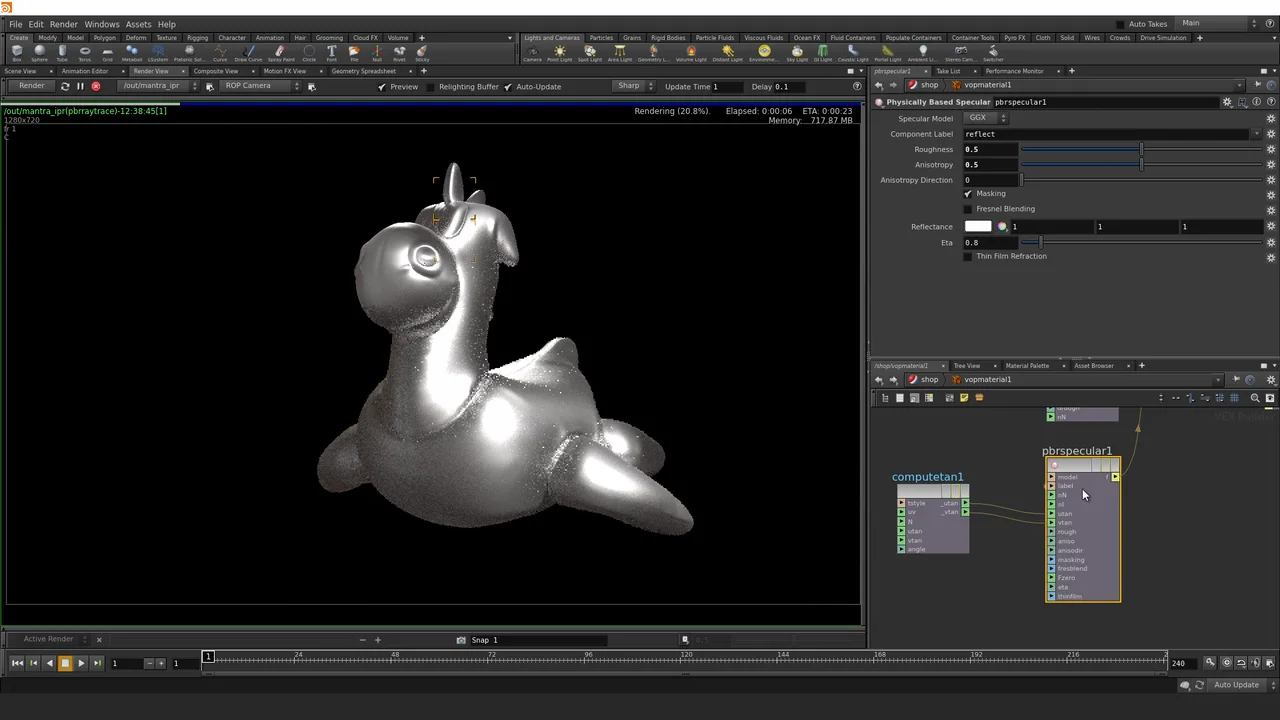Add an Environment Light from shelf
The width and height of the screenshot is (1280, 720).
pos(764,53)
